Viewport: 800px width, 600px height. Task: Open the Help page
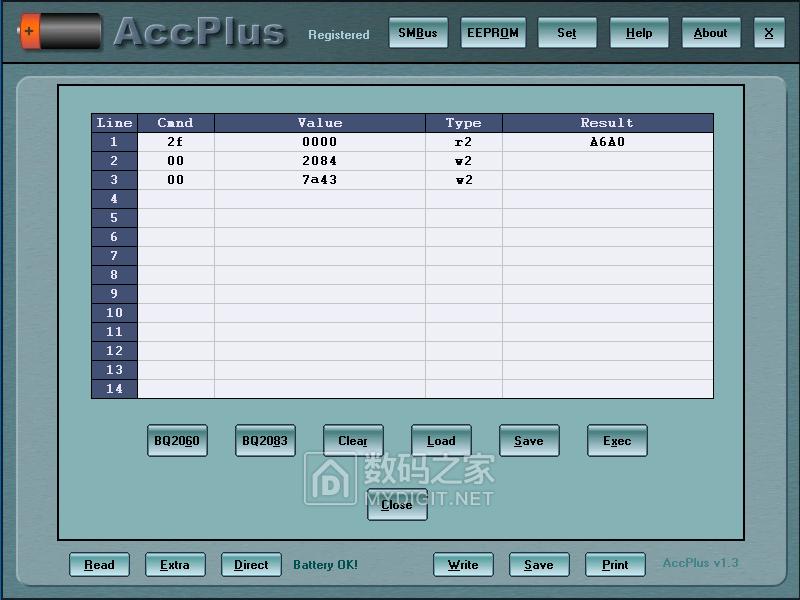point(639,33)
